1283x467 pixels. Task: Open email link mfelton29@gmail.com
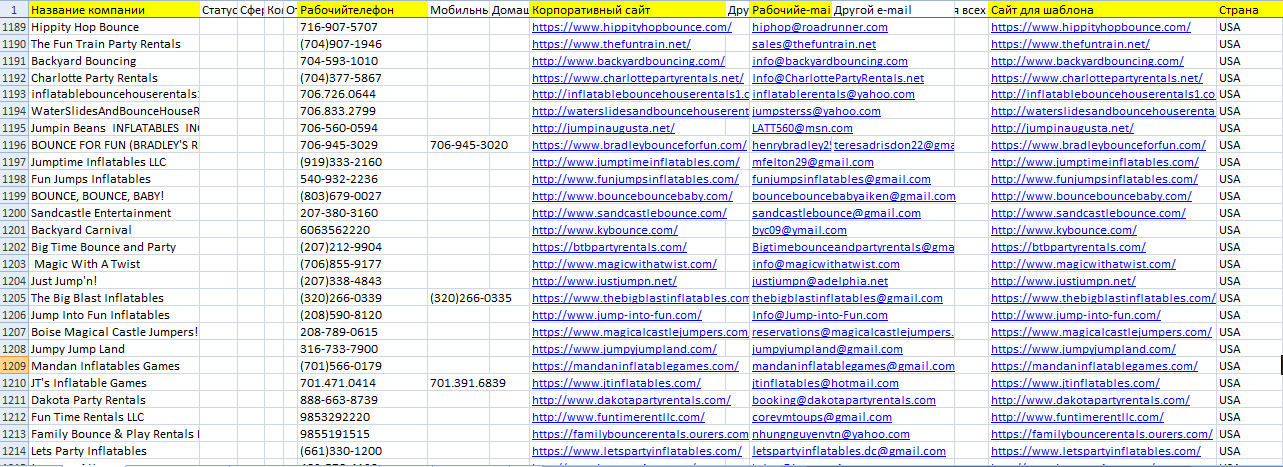813,162
